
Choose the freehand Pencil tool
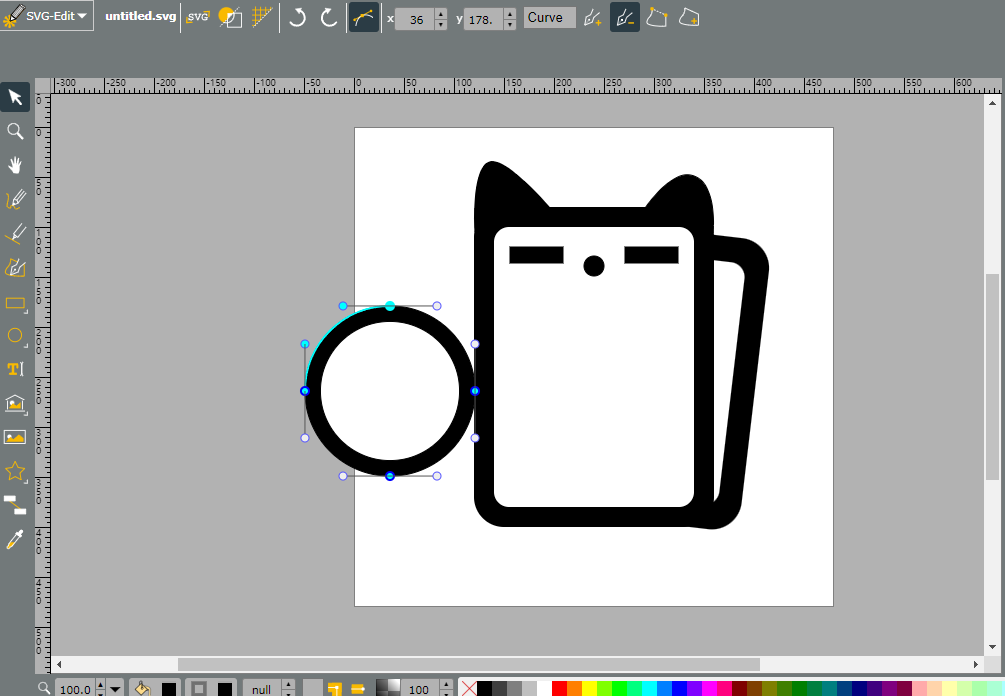[15, 199]
